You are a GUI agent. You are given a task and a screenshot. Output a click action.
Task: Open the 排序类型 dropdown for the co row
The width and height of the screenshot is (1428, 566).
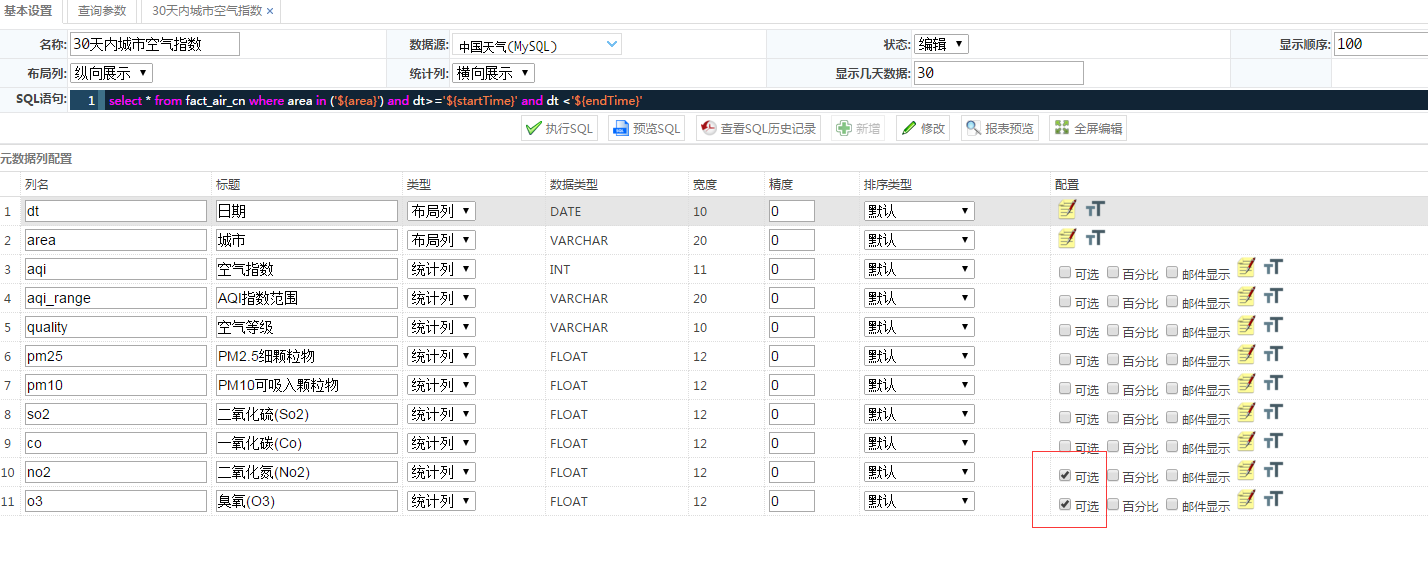coord(918,443)
